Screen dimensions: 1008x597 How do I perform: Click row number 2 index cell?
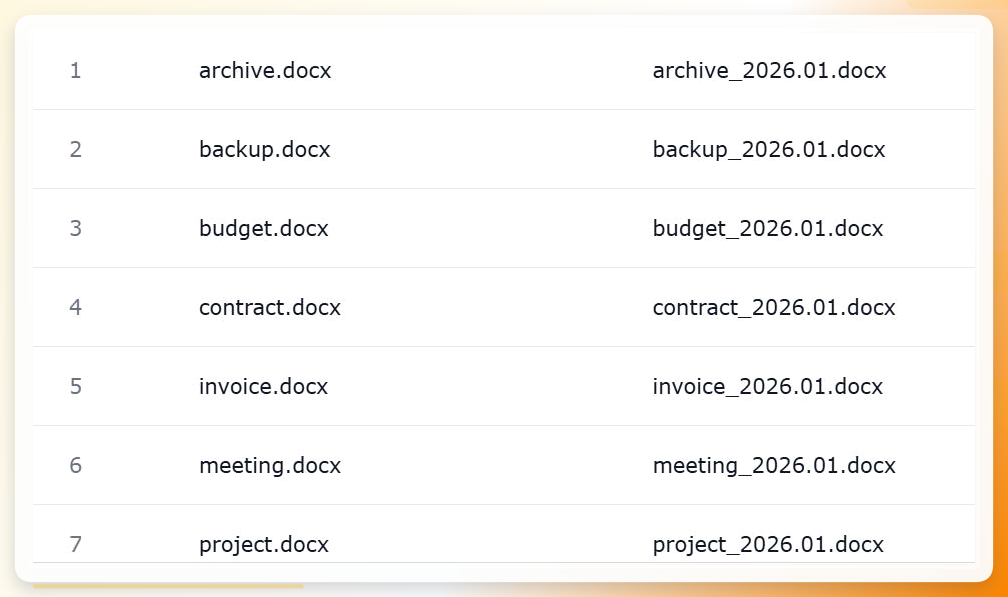(x=75, y=149)
